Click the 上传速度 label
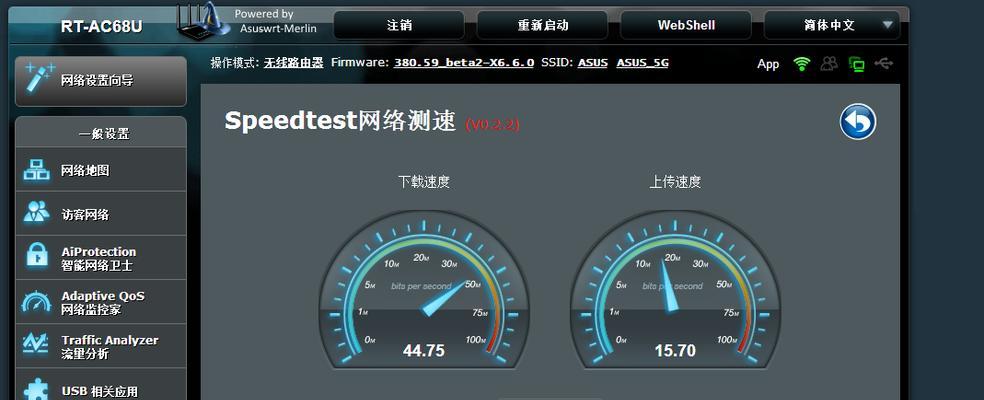This screenshot has height=400, width=984. (x=675, y=182)
